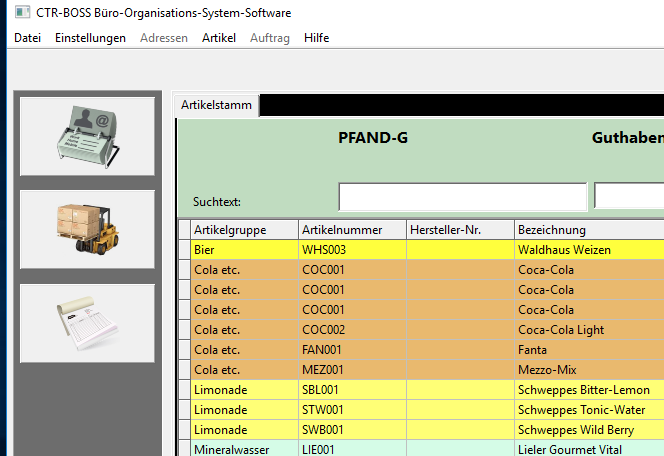Open the forklift article stock icon
This screenshot has height=456, width=664.
coord(87,229)
